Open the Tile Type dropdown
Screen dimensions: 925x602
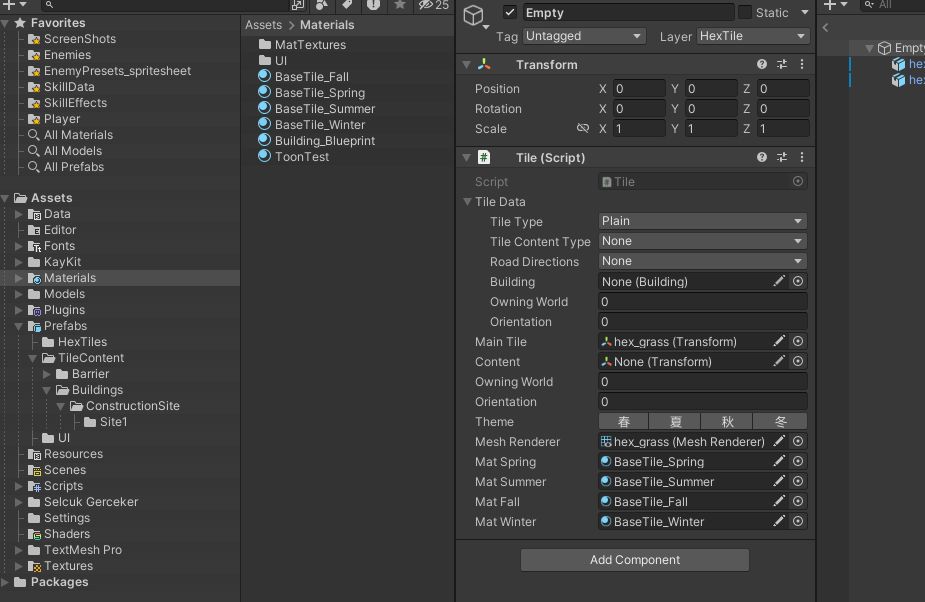pos(702,221)
